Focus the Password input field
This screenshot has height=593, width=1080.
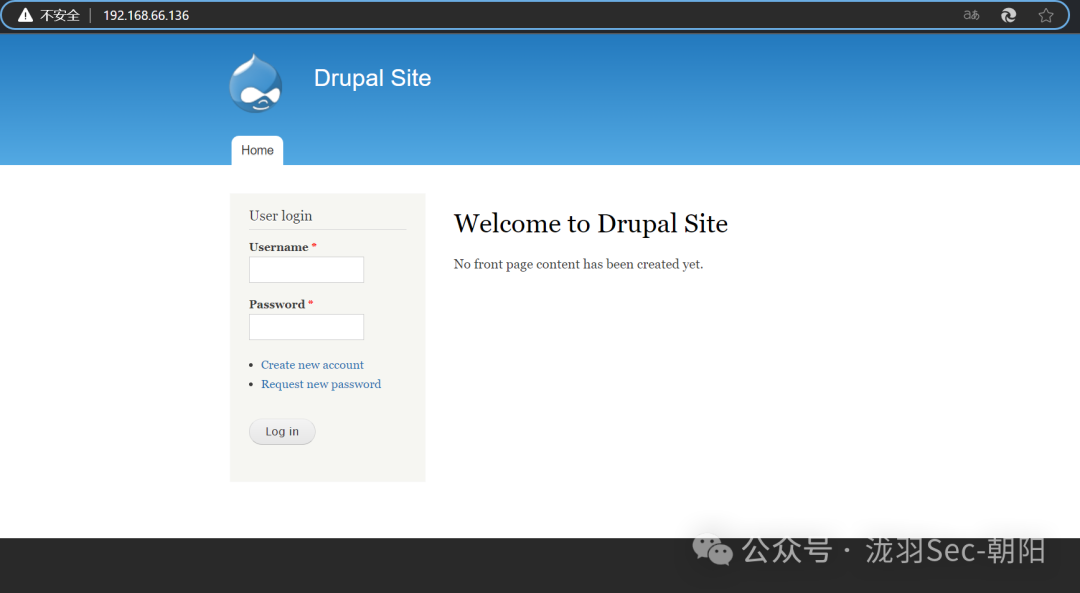click(307, 326)
